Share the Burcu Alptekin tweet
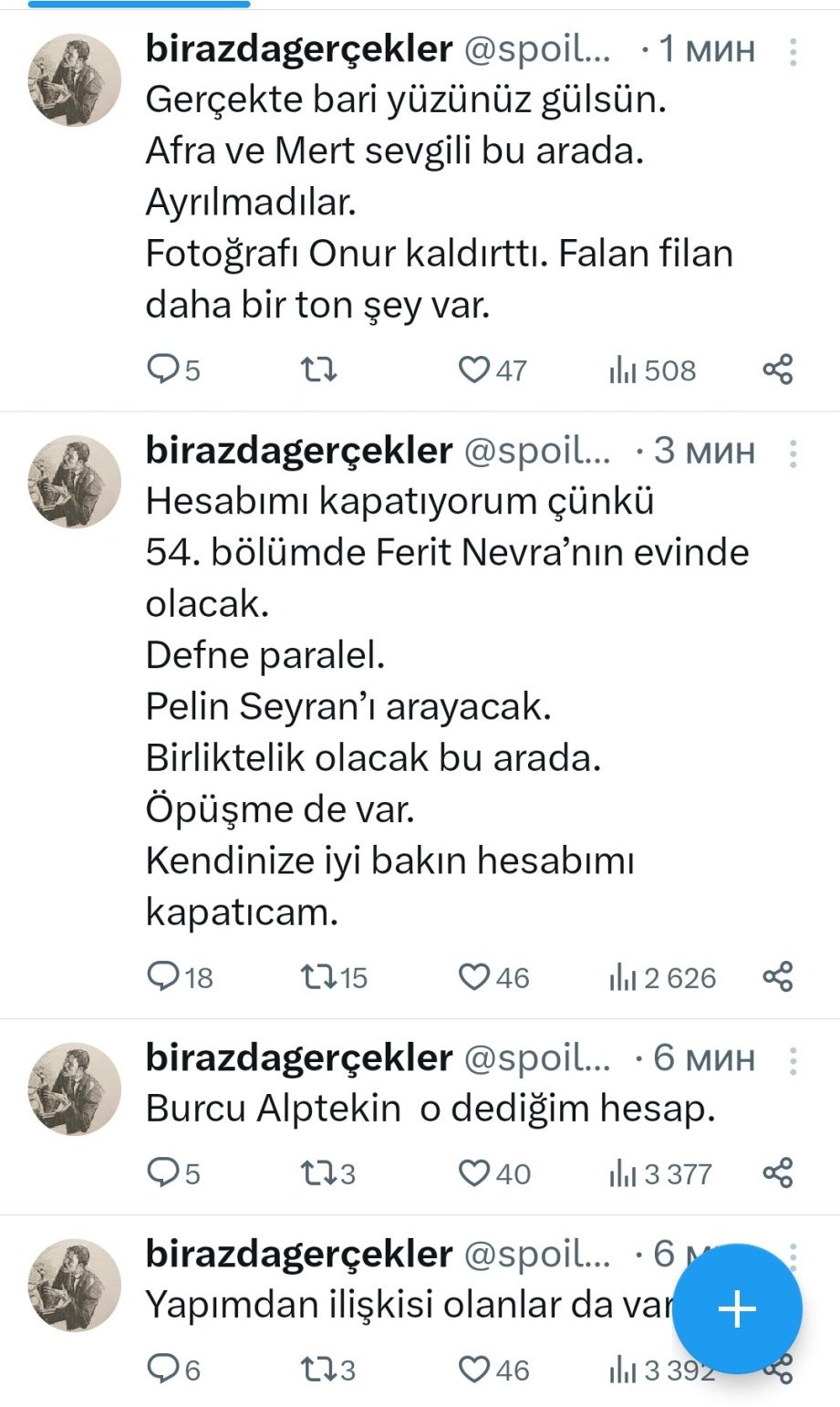840x1407 pixels. click(x=777, y=1172)
